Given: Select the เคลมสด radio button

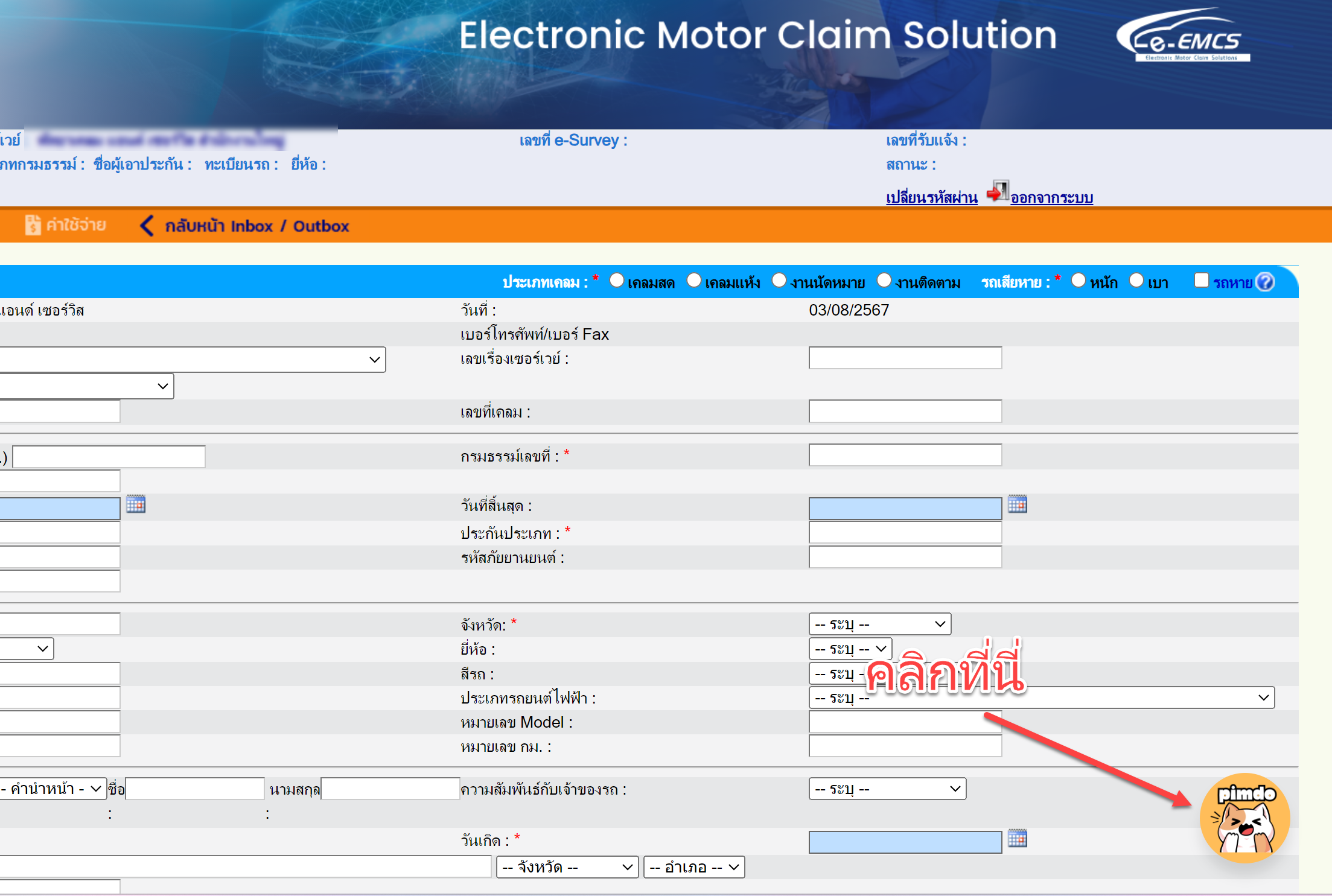Looking at the screenshot, I should point(616,281).
